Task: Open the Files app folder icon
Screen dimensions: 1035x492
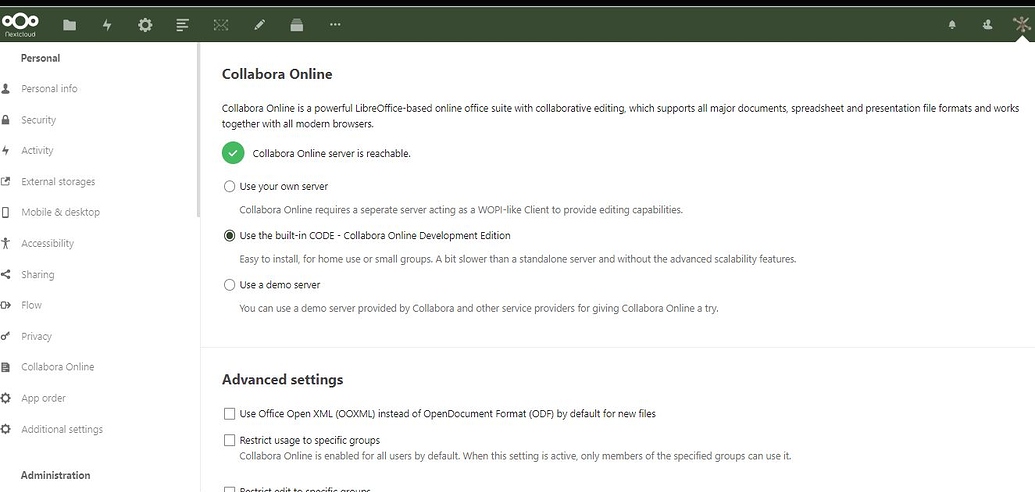Action: pos(69,25)
